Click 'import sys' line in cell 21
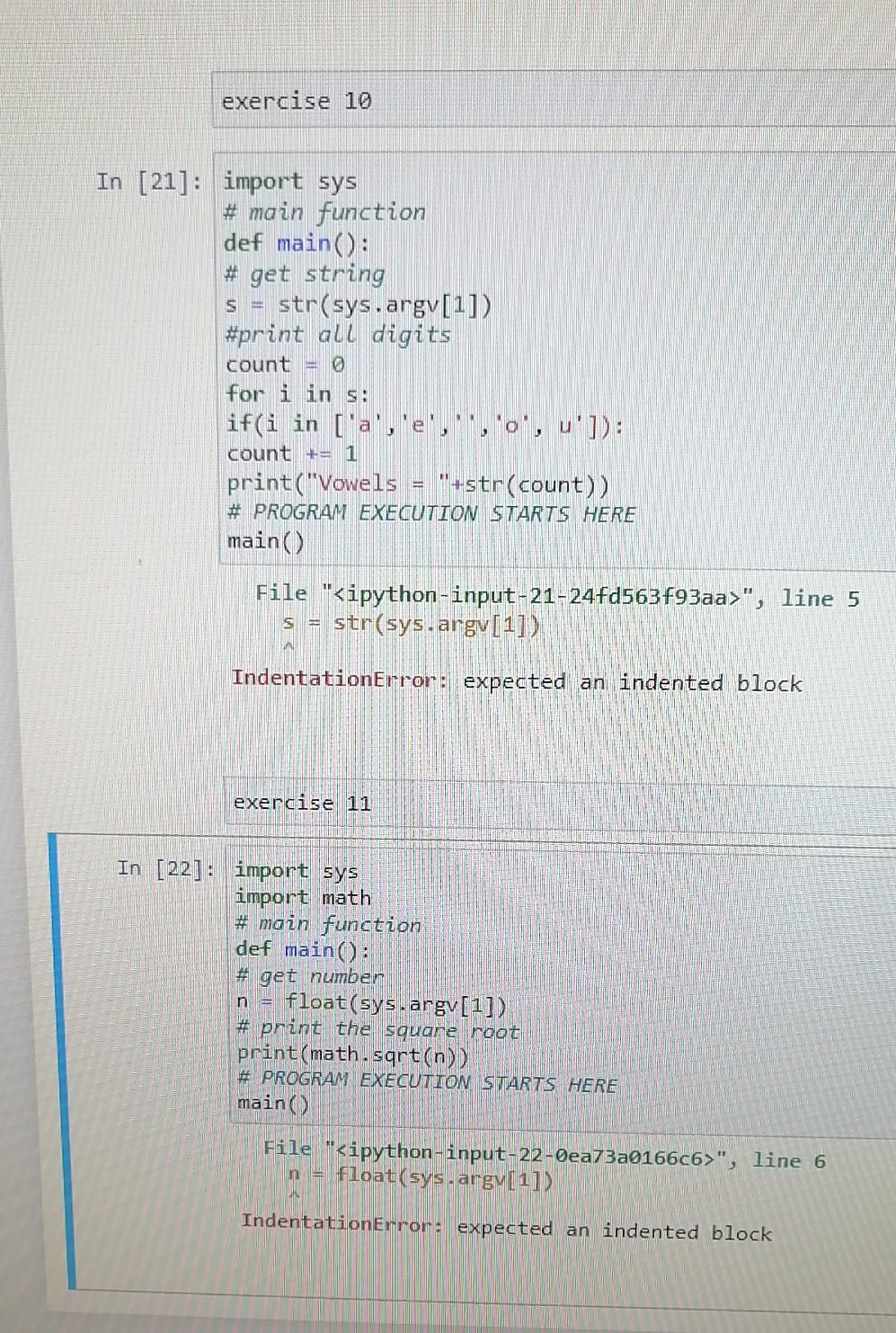 (289, 182)
